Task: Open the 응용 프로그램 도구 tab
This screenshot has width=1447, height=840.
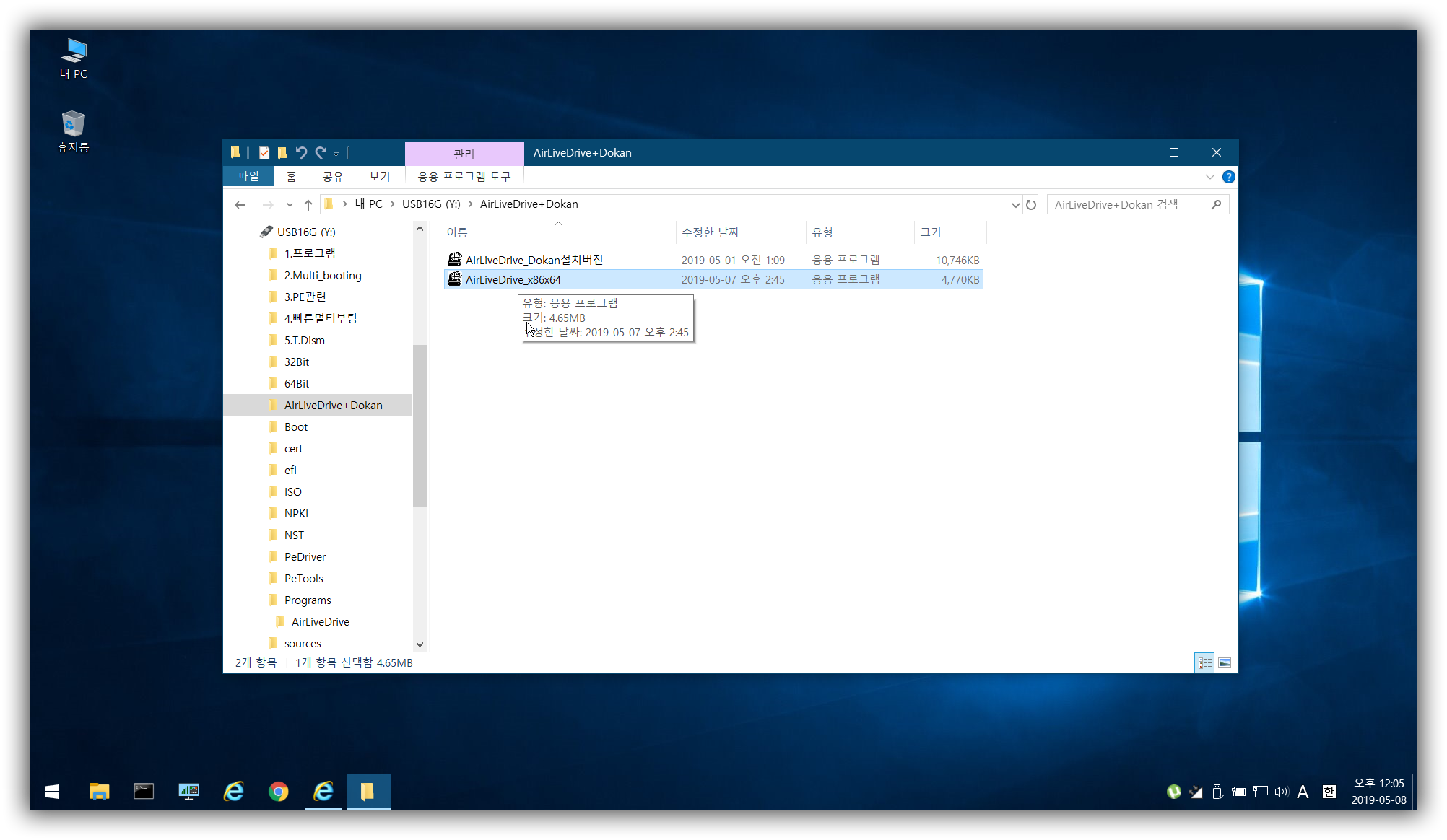Action: 464,176
